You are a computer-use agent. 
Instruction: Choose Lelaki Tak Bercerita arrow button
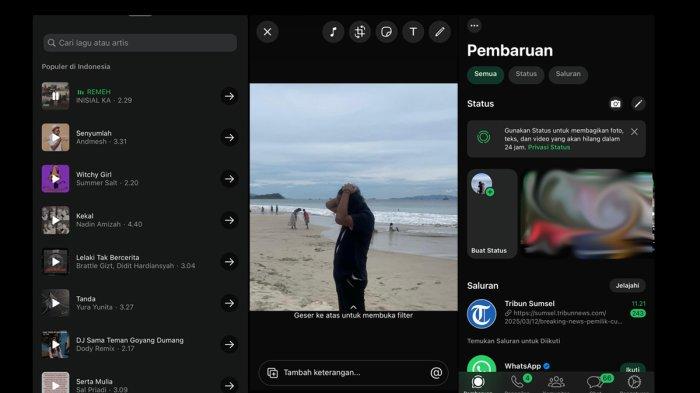229,262
